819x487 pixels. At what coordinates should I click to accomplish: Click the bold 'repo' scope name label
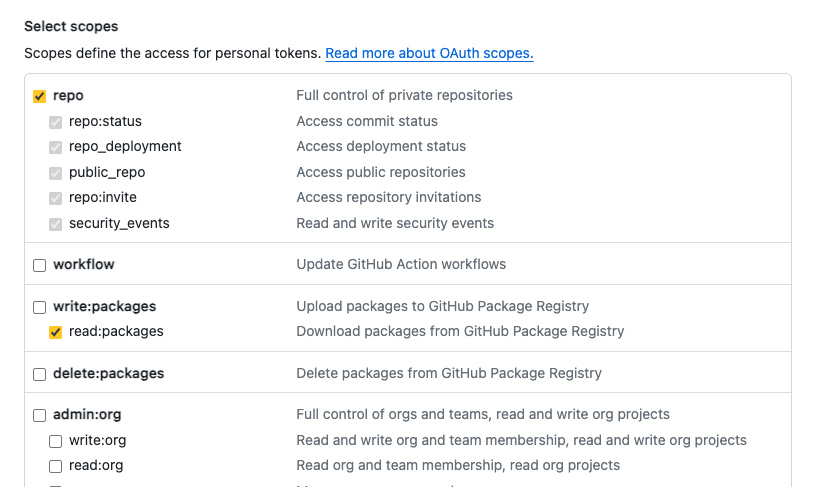point(68,96)
